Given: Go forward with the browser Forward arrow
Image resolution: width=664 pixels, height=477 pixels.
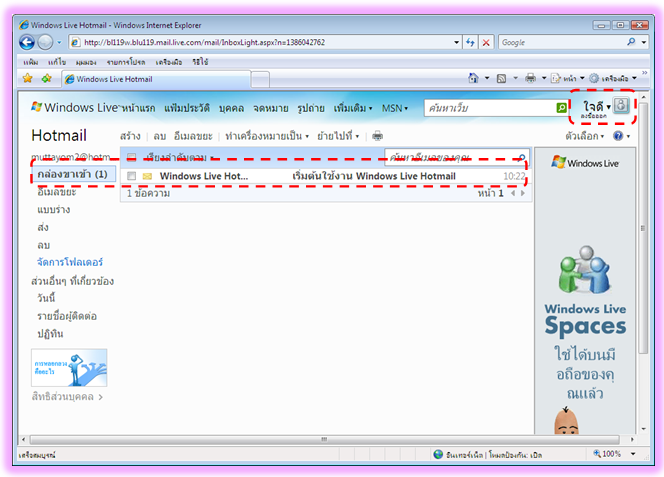Looking at the screenshot, I should pos(45,42).
